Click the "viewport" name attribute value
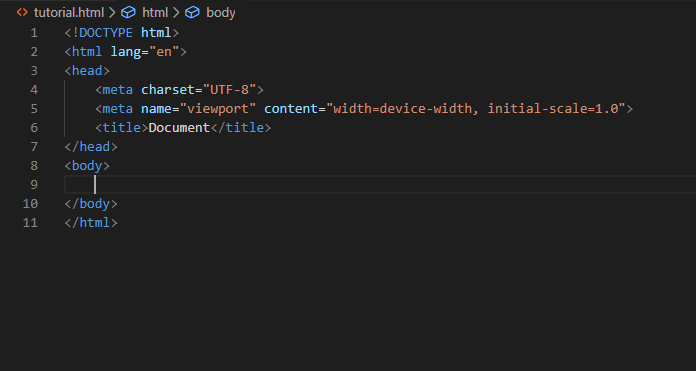The image size is (696, 371). click(218, 109)
